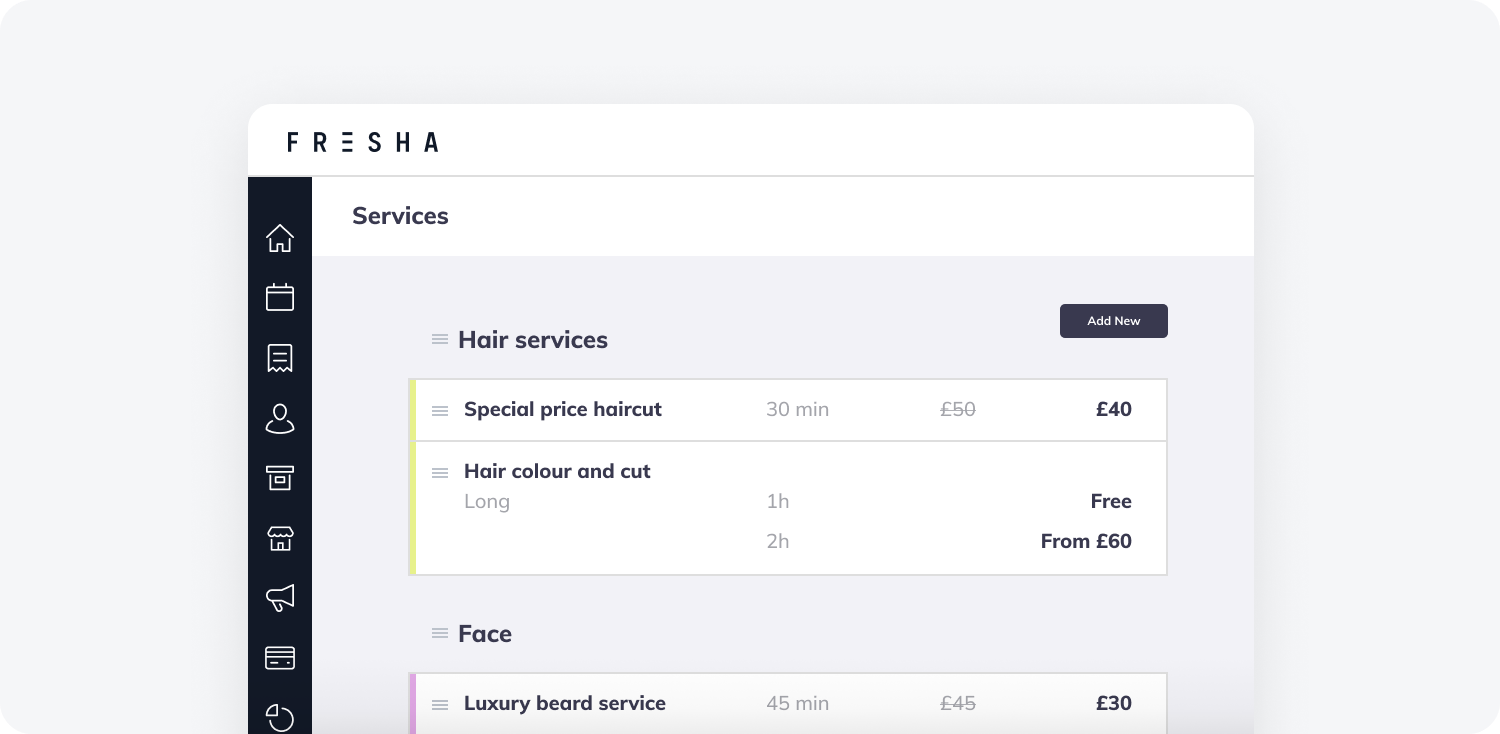The width and height of the screenshot is (1500, 734).
Task: Open the Special price haircut service
Action: click(788, 410)
